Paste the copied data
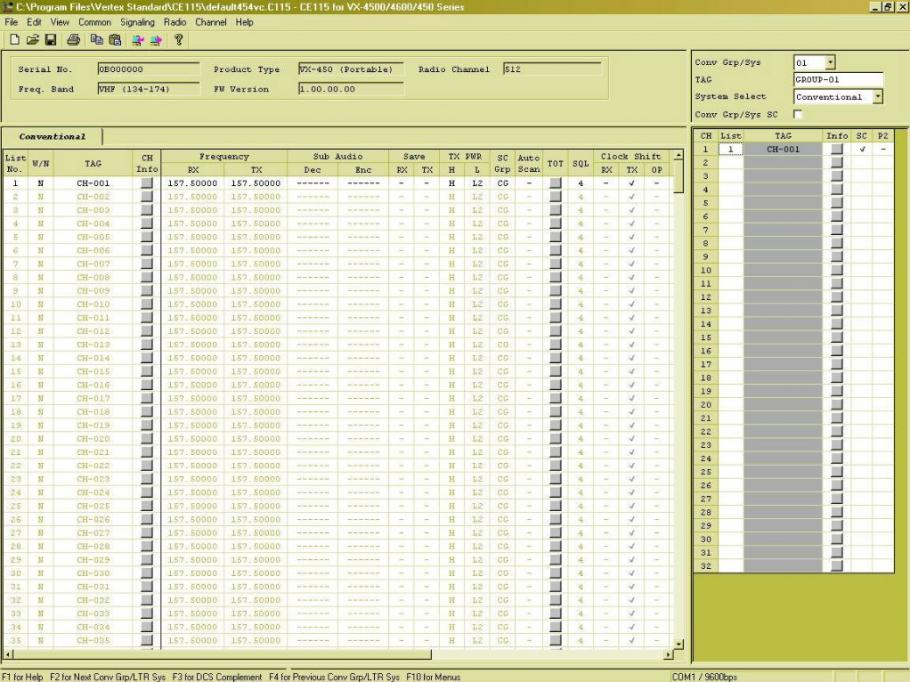This screenshot has height=682, width=910. [x=116, y=40]
